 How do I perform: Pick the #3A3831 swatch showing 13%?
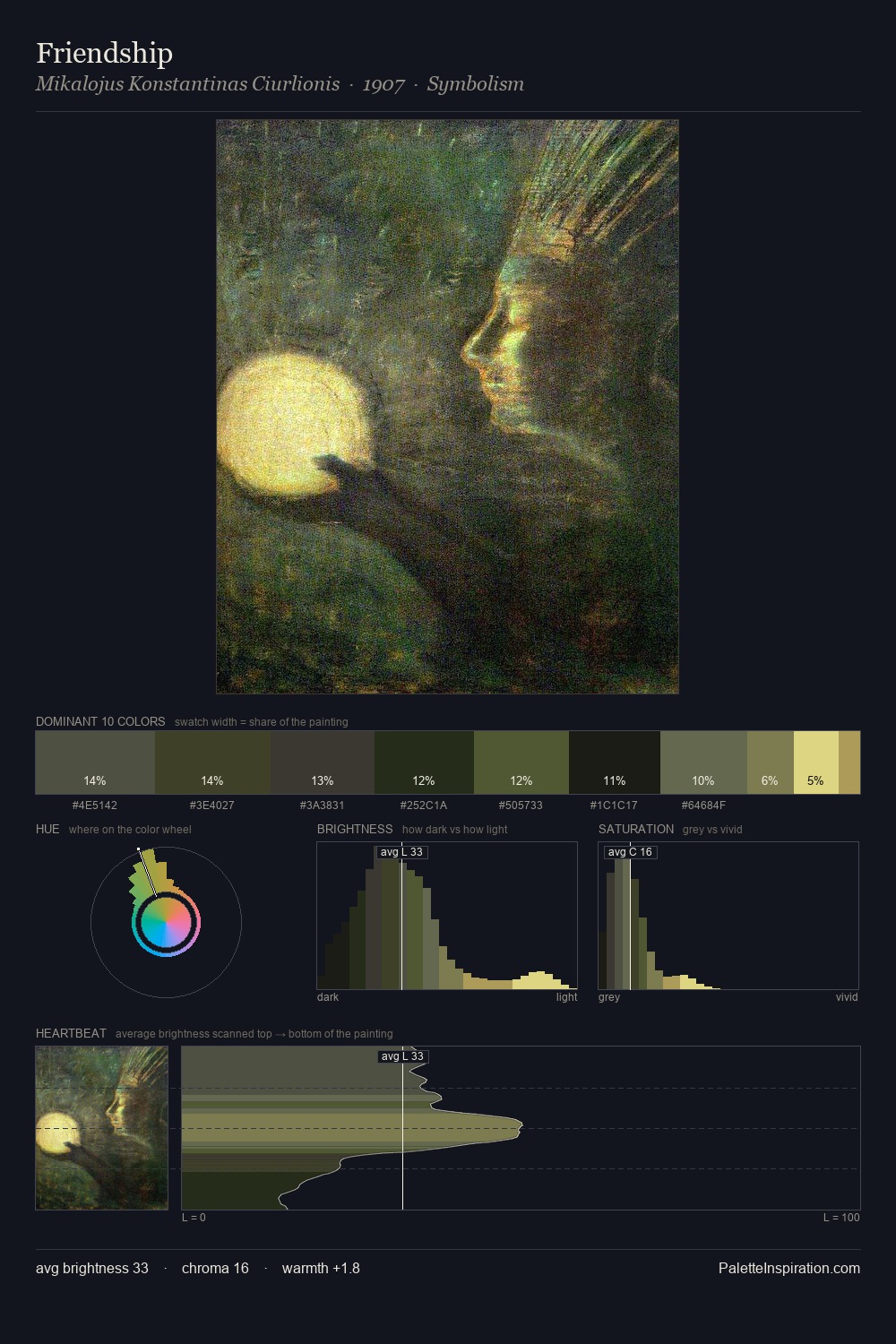[x=323, y=762]
